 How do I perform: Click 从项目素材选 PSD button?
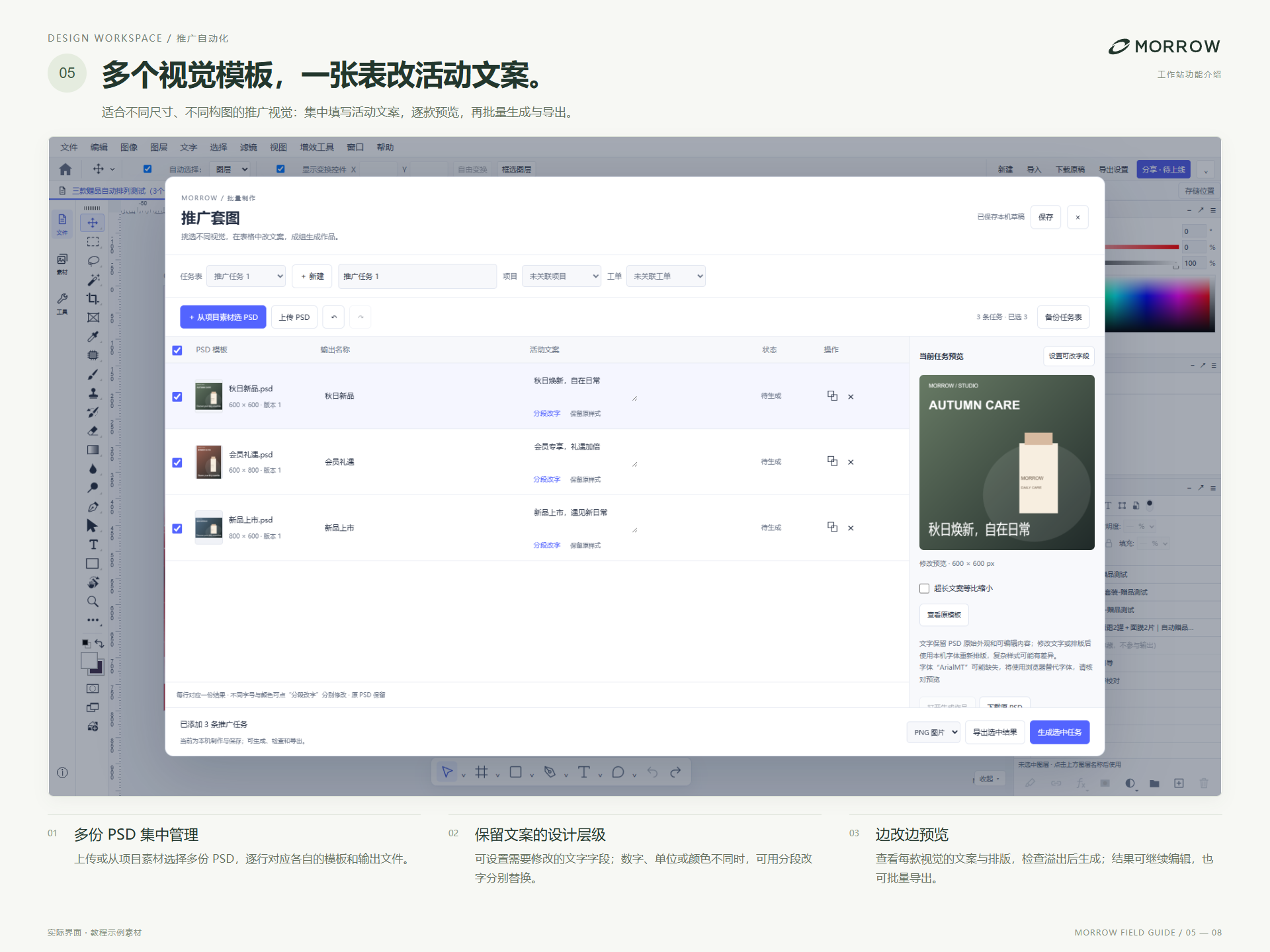point(223,317)
